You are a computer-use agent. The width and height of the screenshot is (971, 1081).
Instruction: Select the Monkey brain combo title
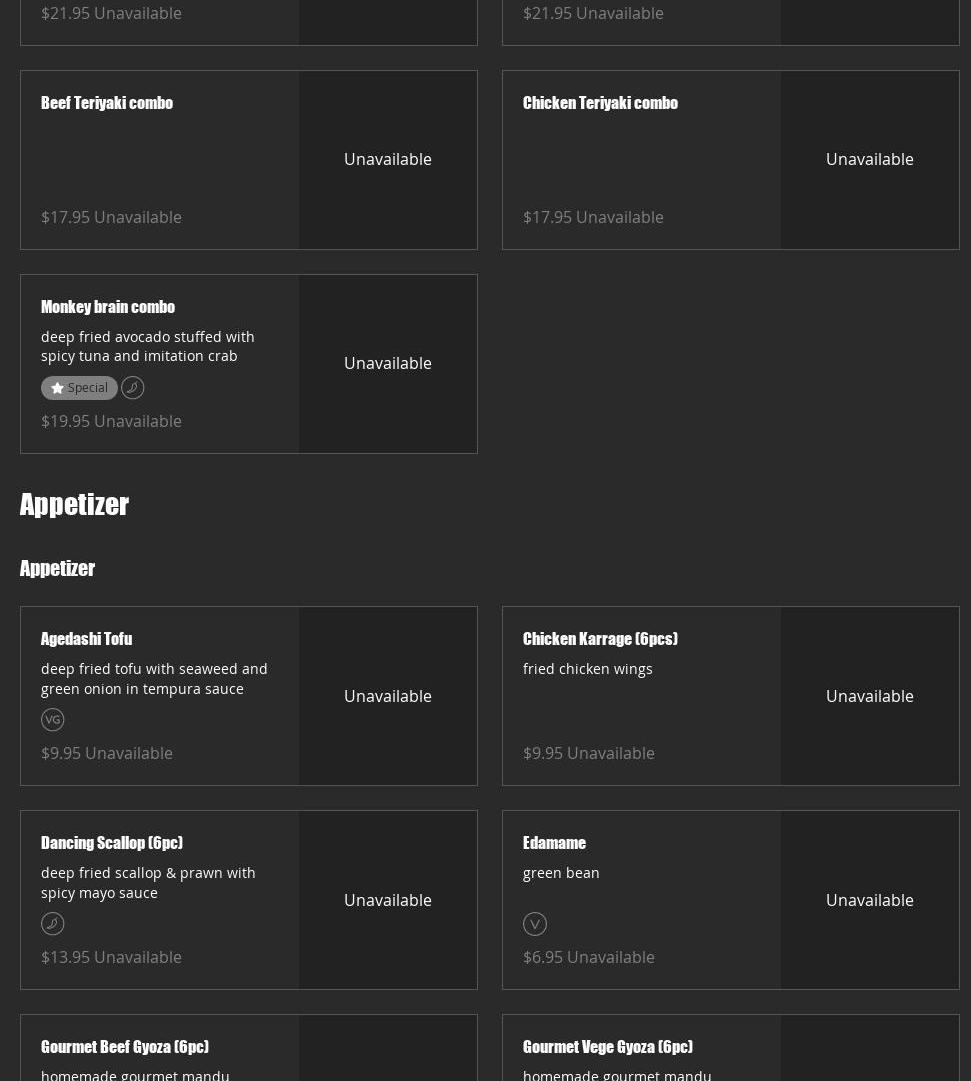pos(108,307)
